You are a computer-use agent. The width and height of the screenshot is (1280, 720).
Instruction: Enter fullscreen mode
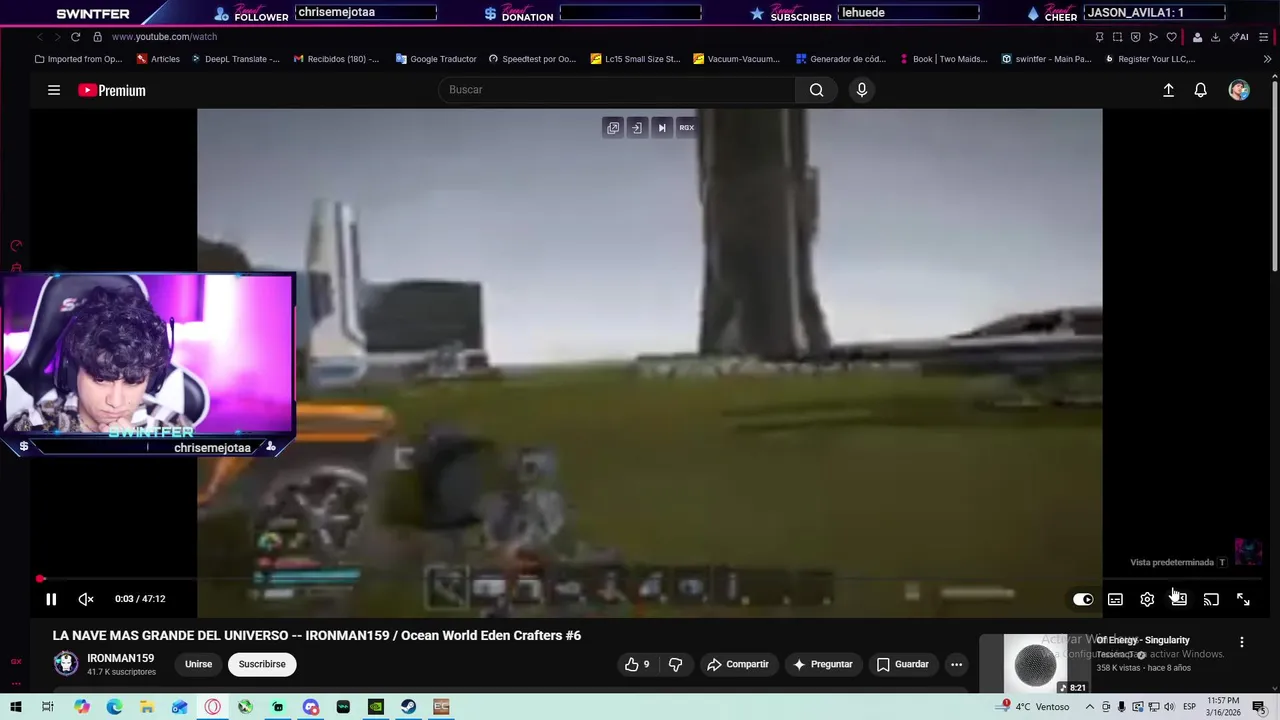1243,599
